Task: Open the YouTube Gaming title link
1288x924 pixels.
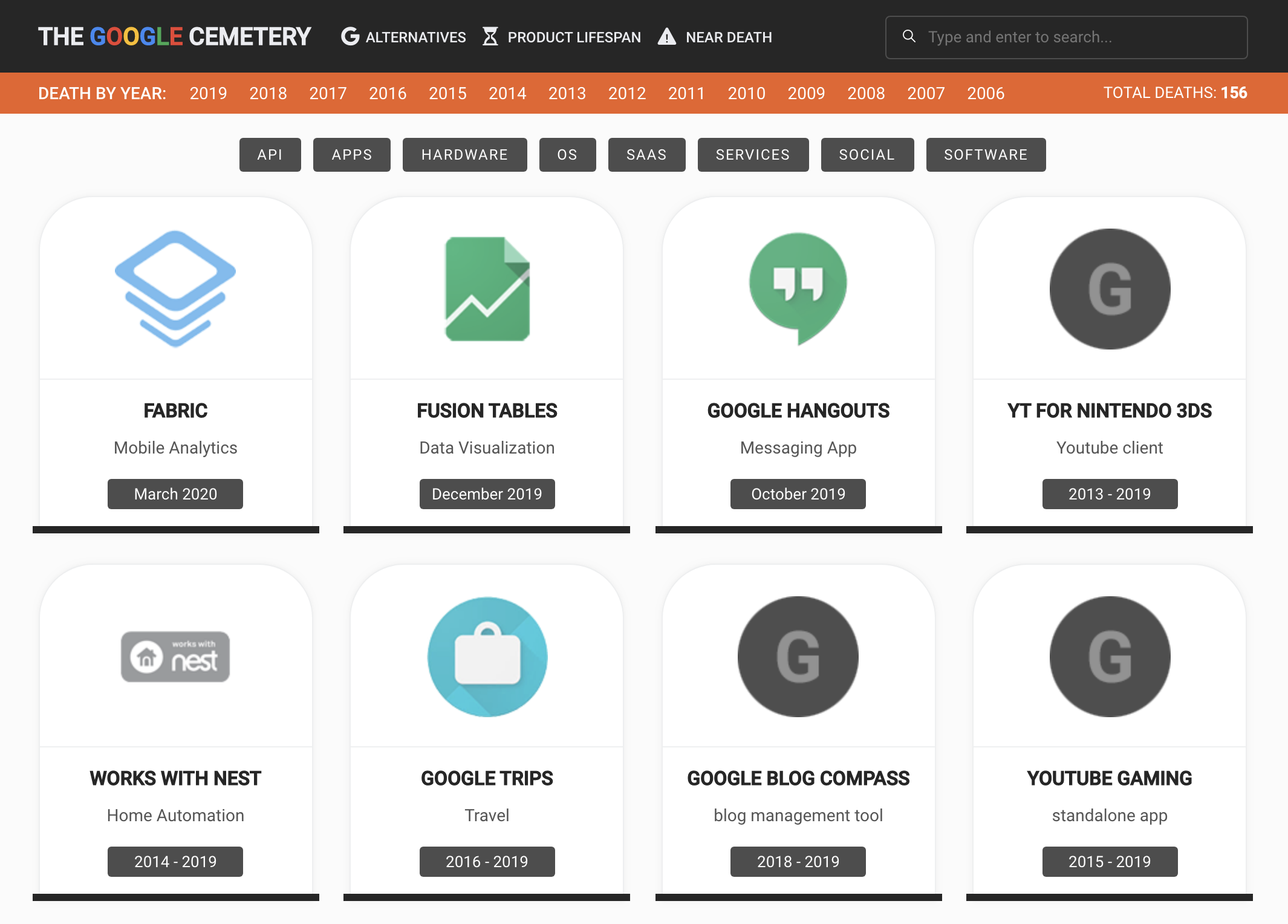Action: (x=1109, y=778)
